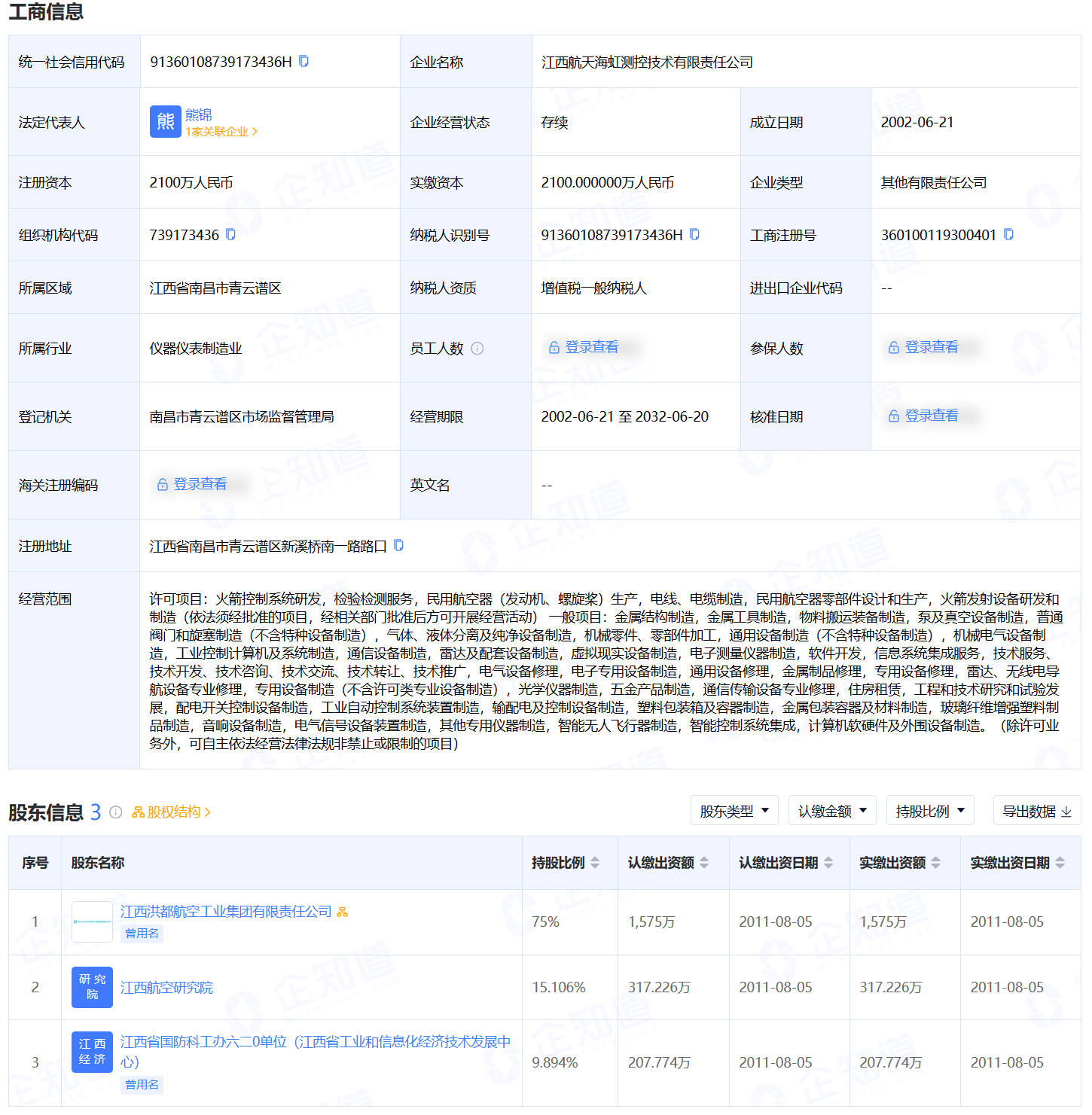View 1家关联企业 related companies
The height and width of the screenshot is (1115, 1092).
point(221,132)
